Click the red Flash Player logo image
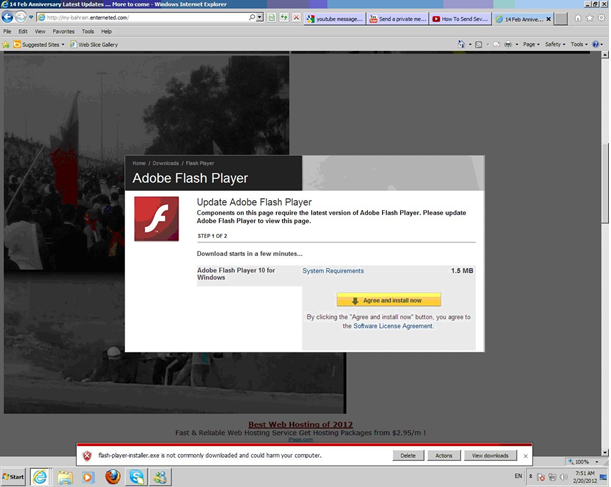 pyautogui.click(x=157, y=219)
